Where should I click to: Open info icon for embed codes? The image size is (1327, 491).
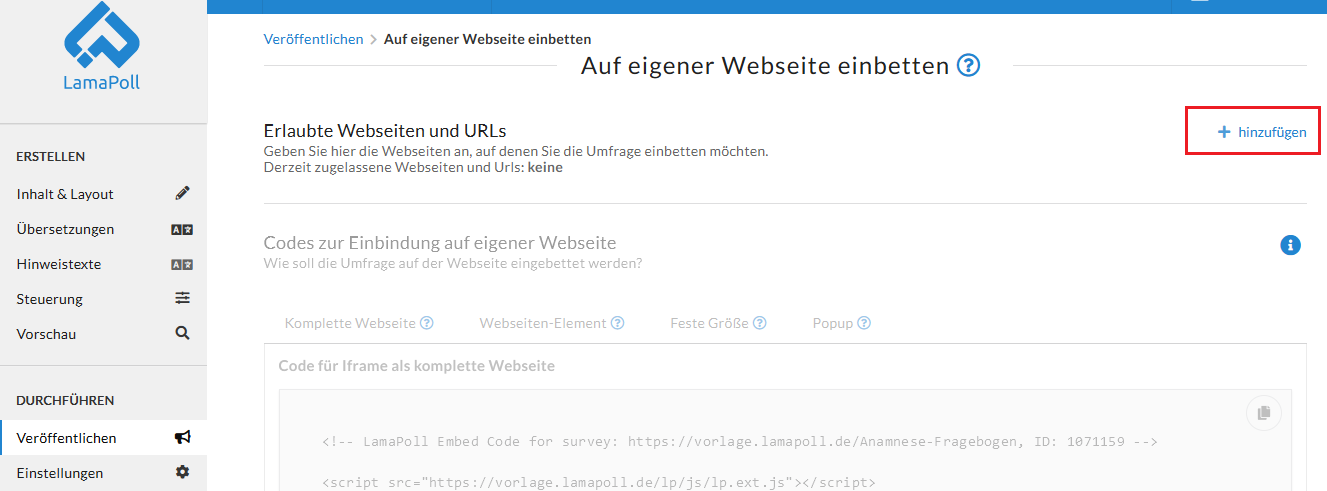1290,245
